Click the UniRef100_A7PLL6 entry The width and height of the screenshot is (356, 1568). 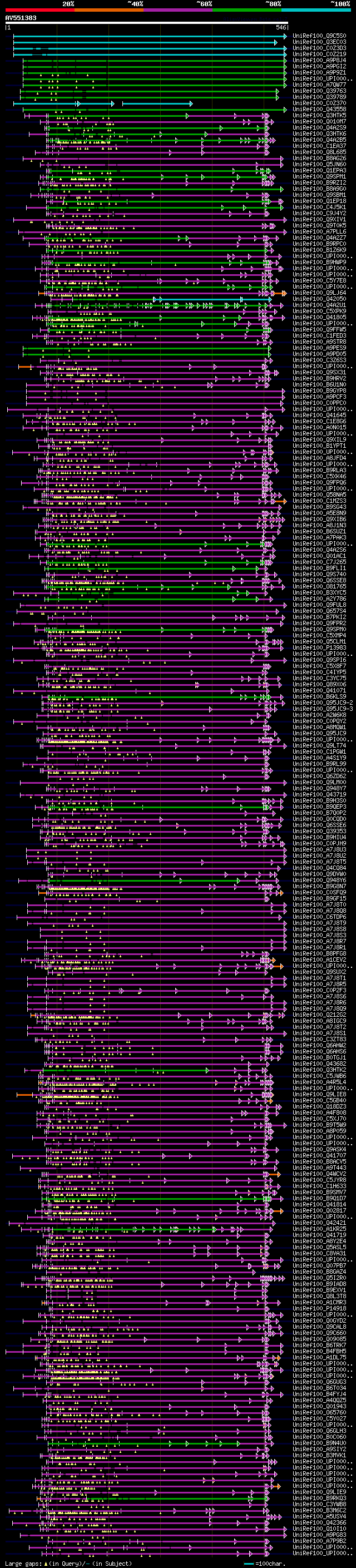tap(319, 232)
